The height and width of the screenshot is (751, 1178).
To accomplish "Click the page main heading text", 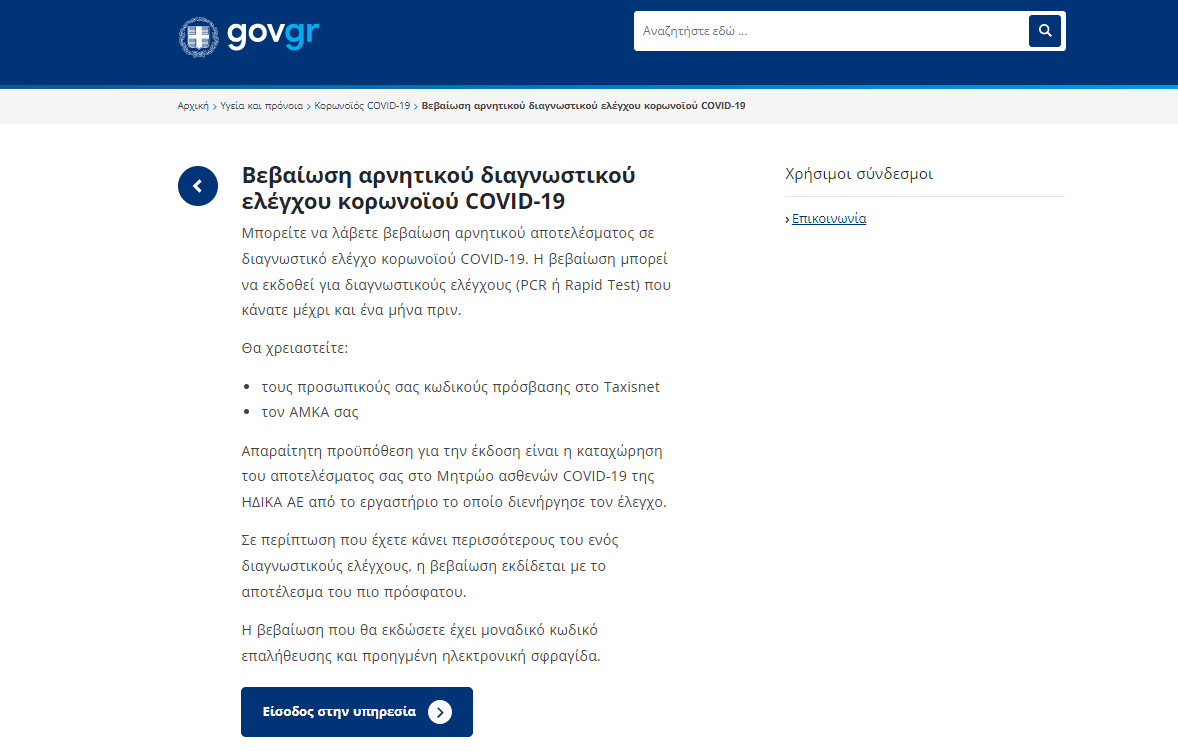I will pos(438,187).
